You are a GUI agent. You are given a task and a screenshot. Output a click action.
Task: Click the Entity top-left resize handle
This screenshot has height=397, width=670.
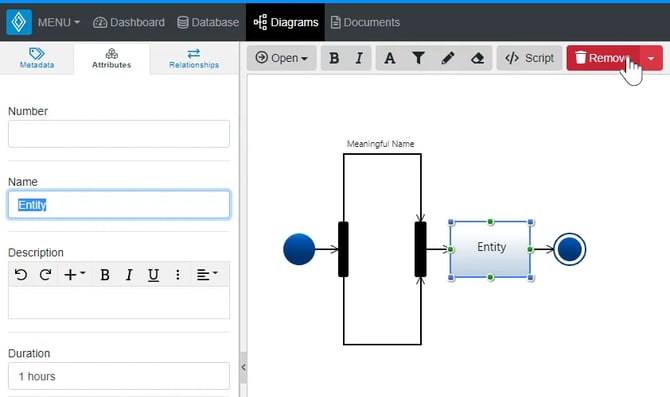pyautogui.click(x=451, y=222)
